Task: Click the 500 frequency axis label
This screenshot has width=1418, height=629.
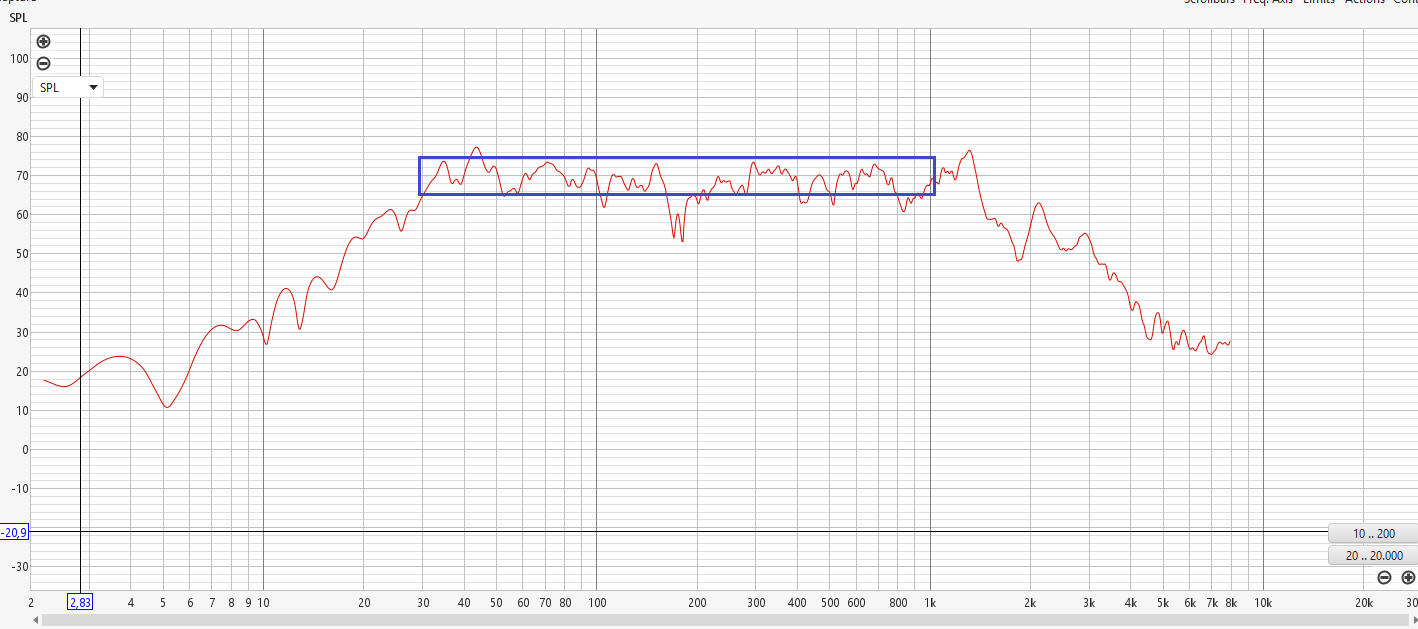Action: tap(830, 602)
